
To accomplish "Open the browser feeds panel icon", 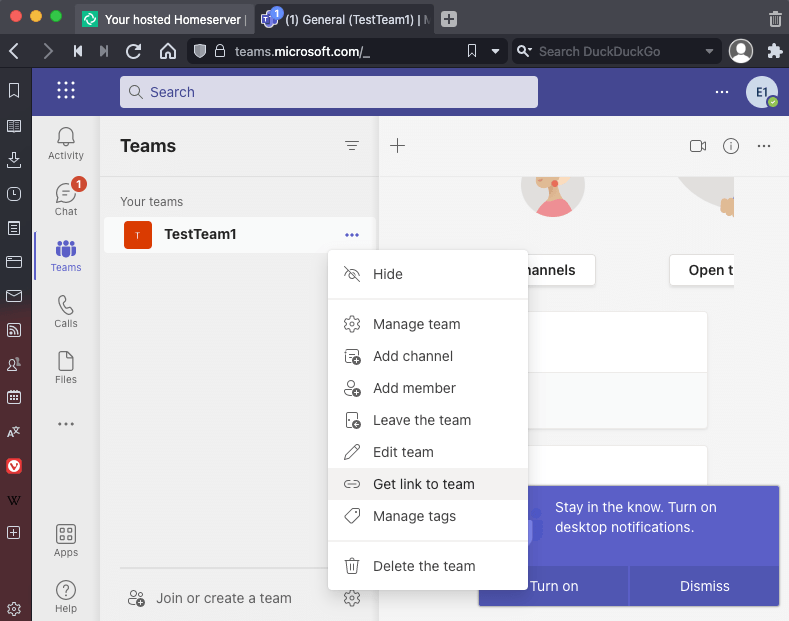I will [14, 330].
